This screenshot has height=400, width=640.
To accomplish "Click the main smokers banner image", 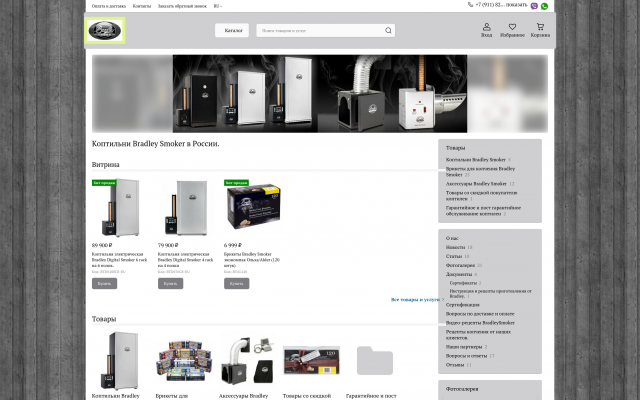I will coord(320,94).
